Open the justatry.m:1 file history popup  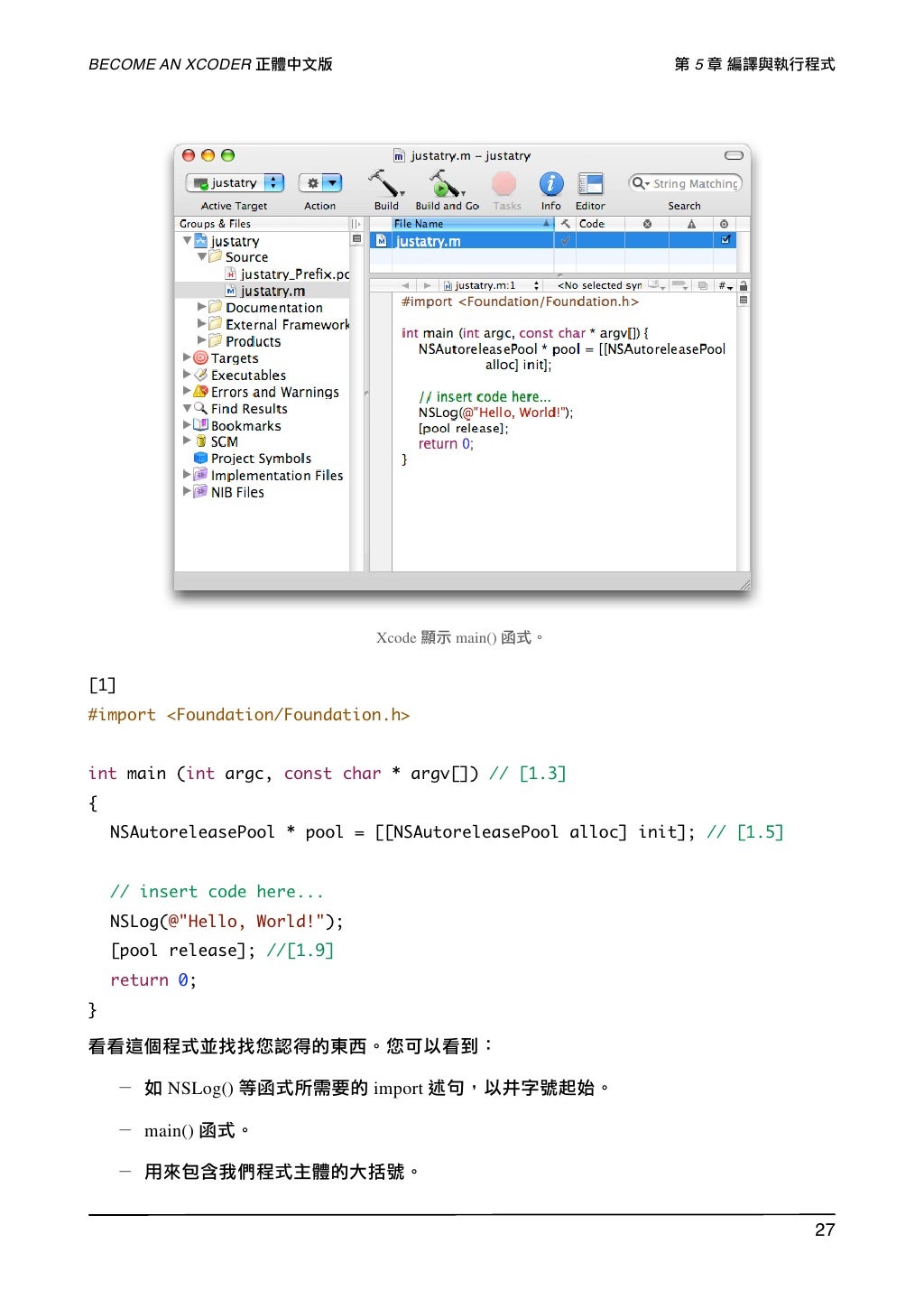pos(491,285)
